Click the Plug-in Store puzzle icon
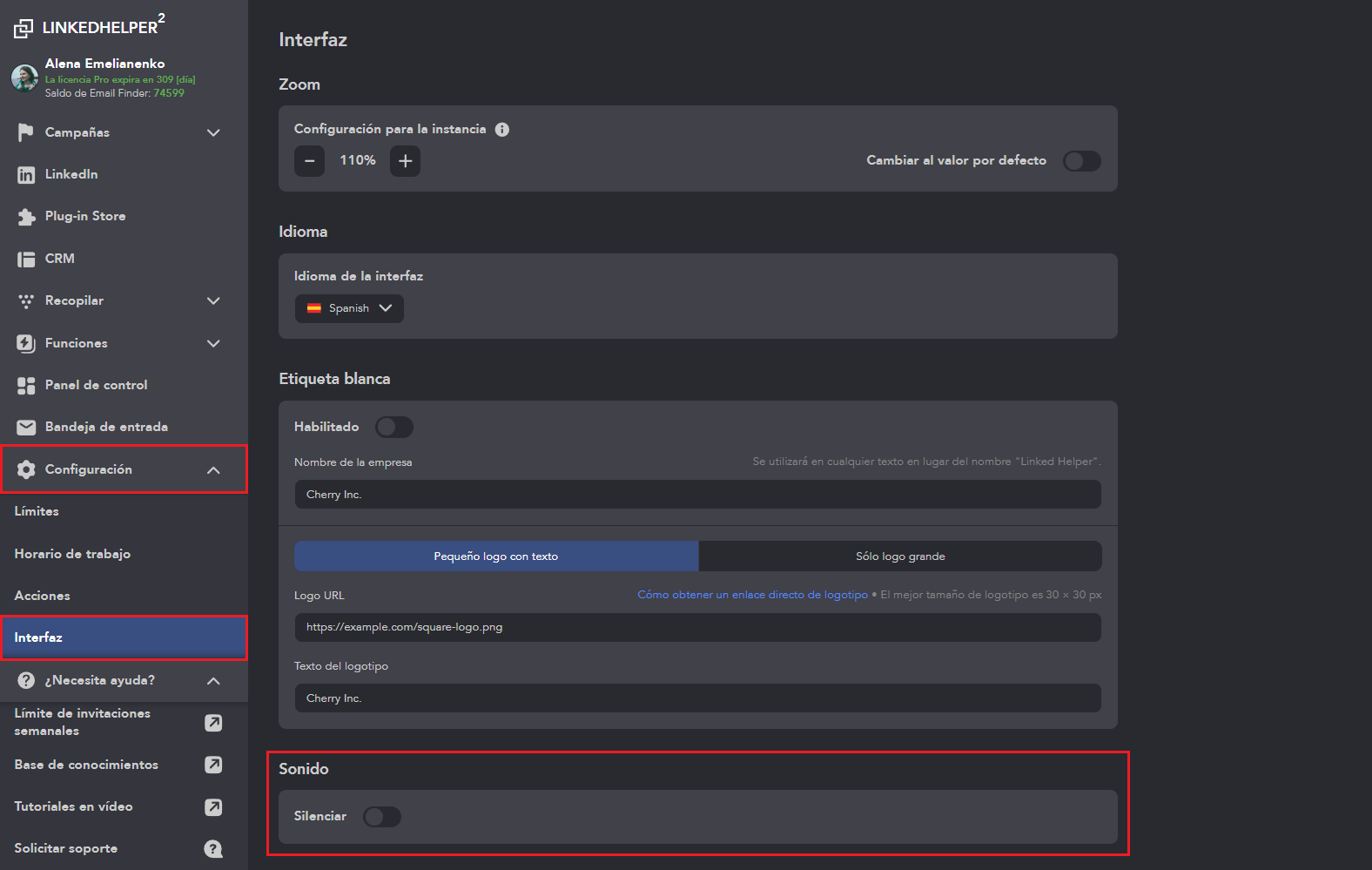This screenshot has width=1372, height=870. click(26, 217)
